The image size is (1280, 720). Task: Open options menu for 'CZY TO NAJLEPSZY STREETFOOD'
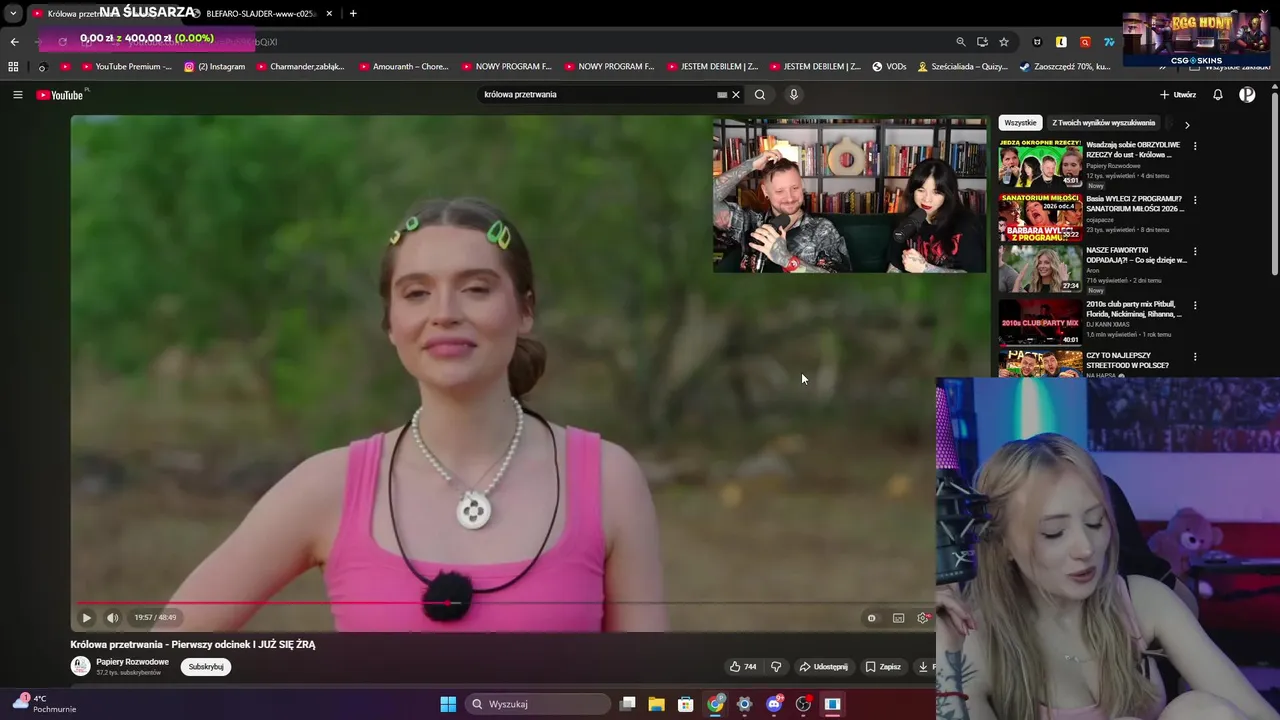click(1195, 357)
